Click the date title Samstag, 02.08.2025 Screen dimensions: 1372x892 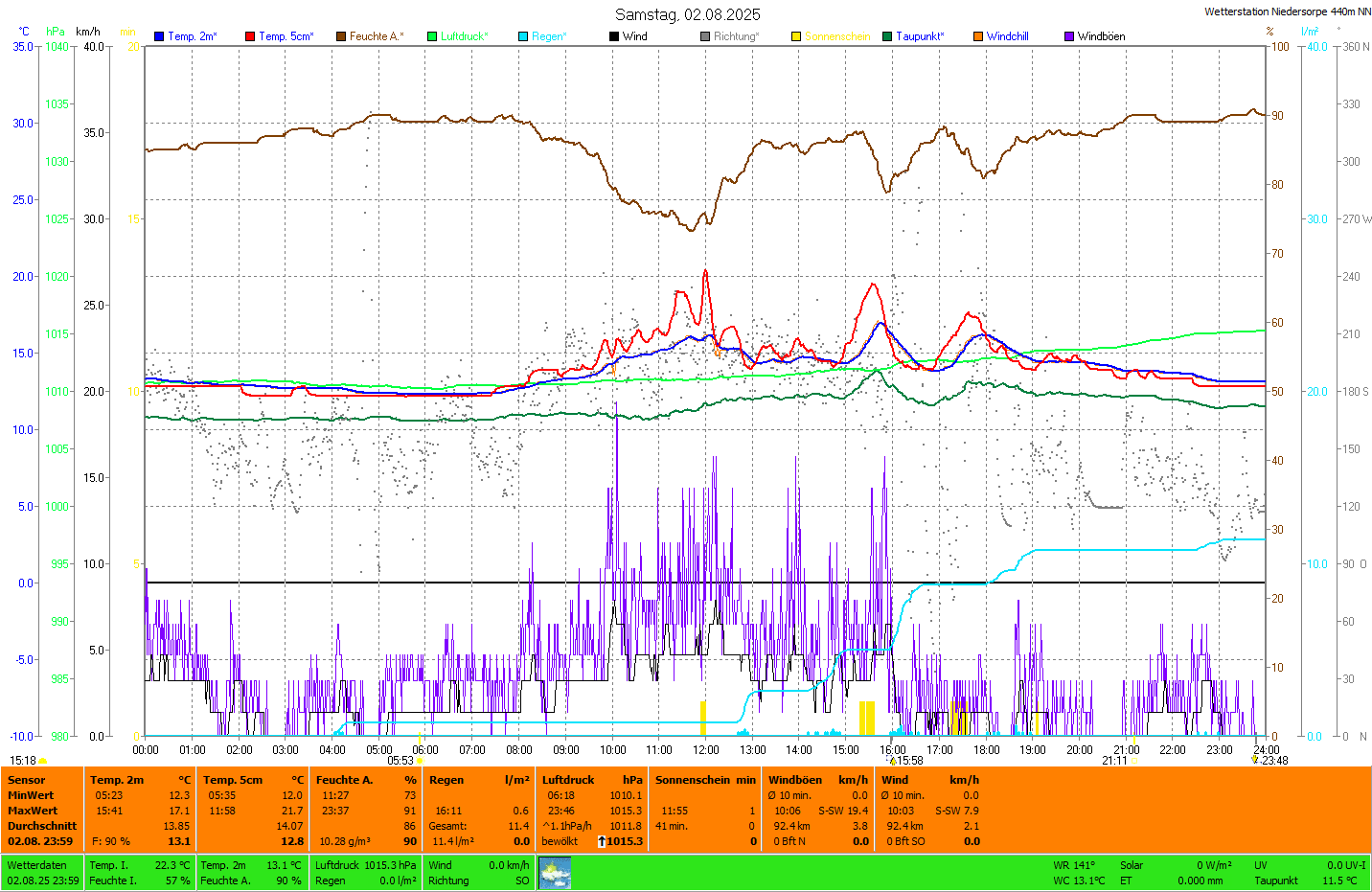pos(687,14)
